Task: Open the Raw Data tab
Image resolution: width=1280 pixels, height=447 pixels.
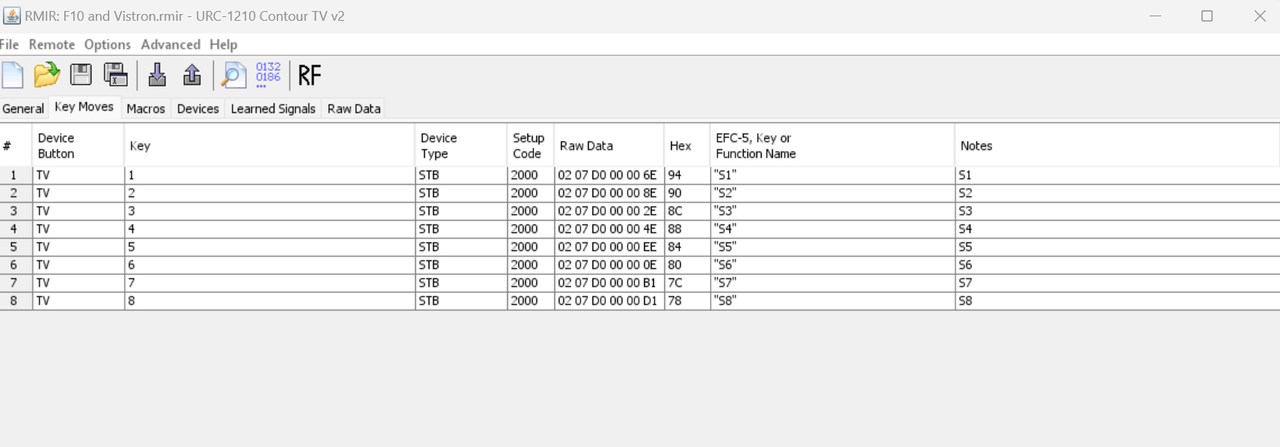Action: coord(354,109)
